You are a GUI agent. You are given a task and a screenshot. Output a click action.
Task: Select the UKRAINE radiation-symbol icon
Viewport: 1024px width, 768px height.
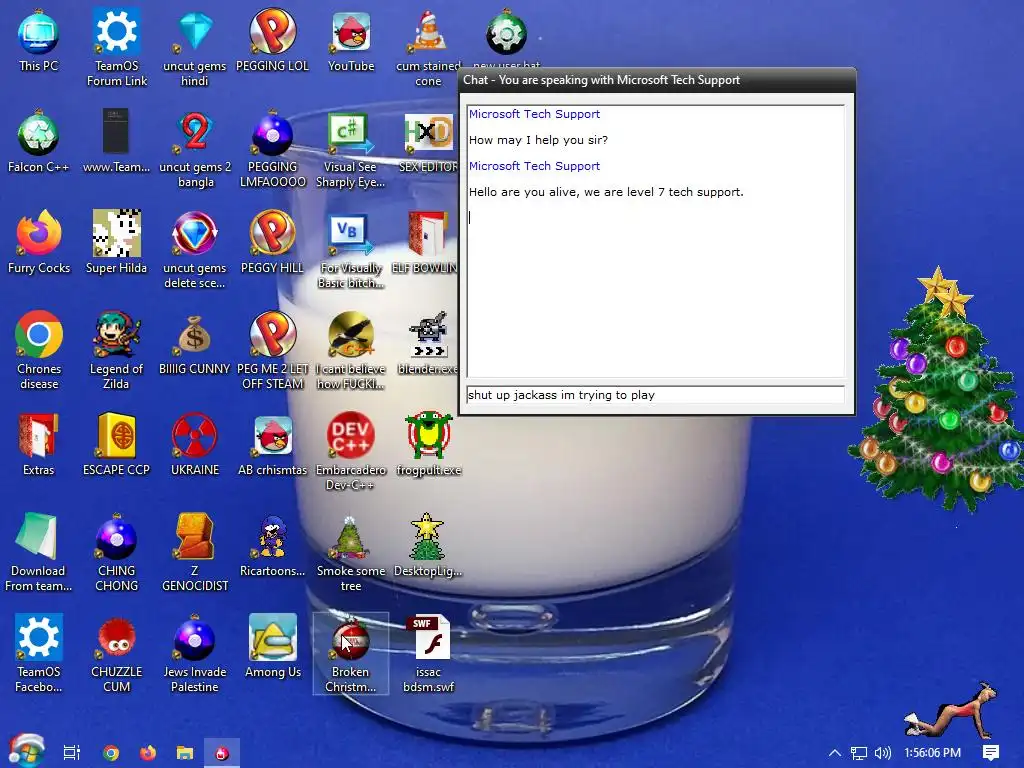(195, 444)
